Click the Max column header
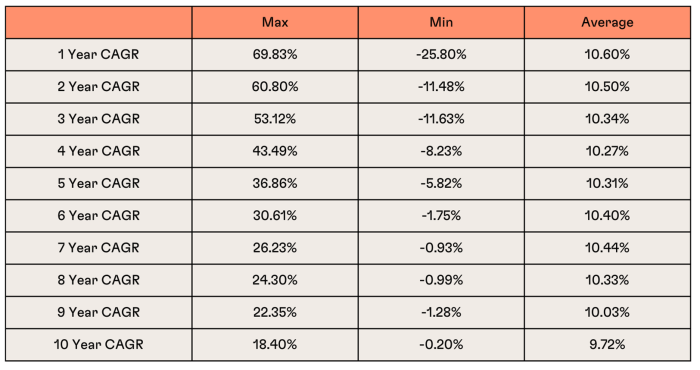Viewport: 700px width, 370px height. pos(275,22)
